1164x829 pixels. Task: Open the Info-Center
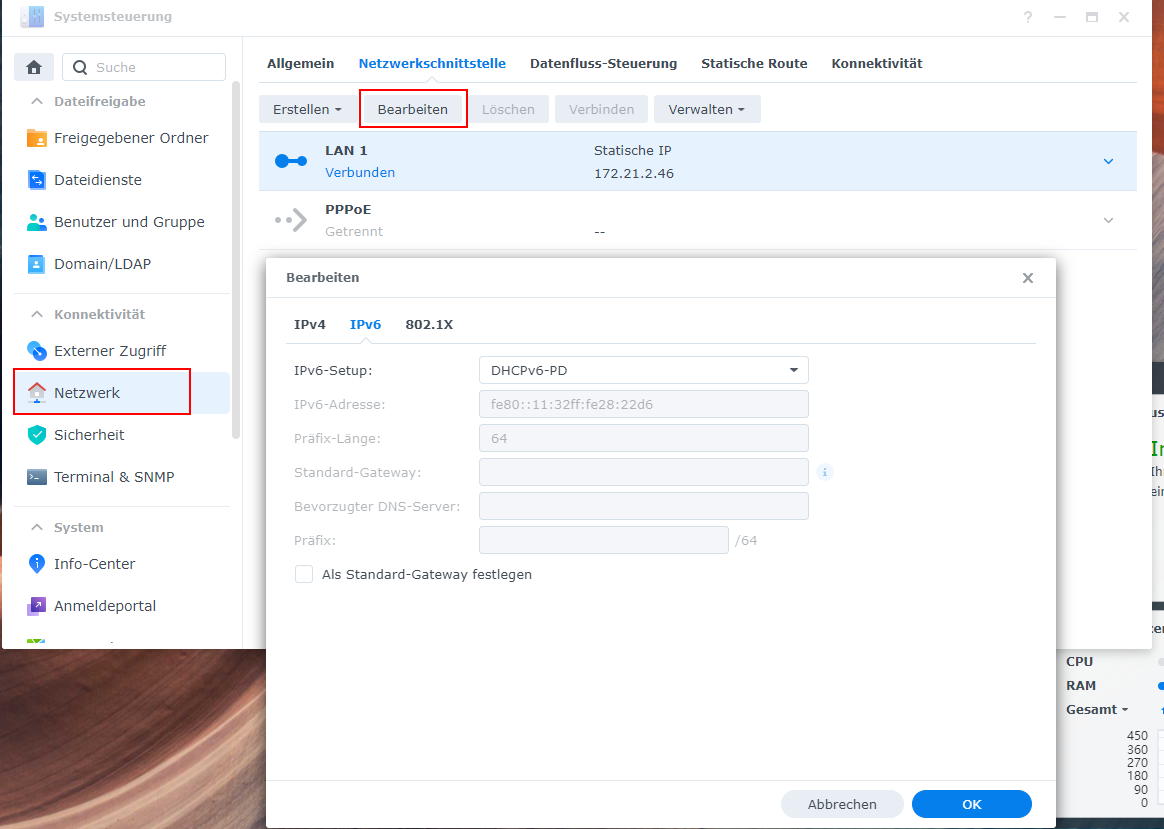coord(95,563)
